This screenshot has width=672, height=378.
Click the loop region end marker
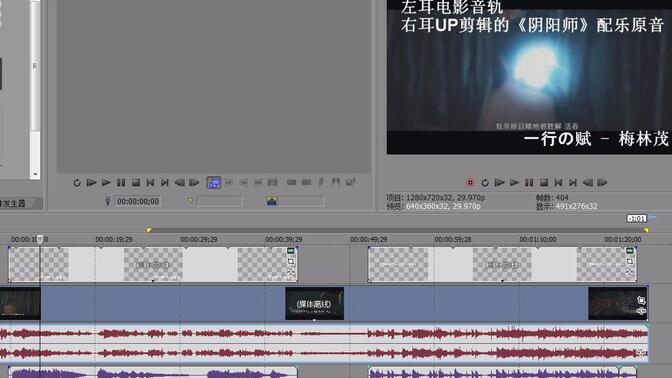click(x=645, y=230)
